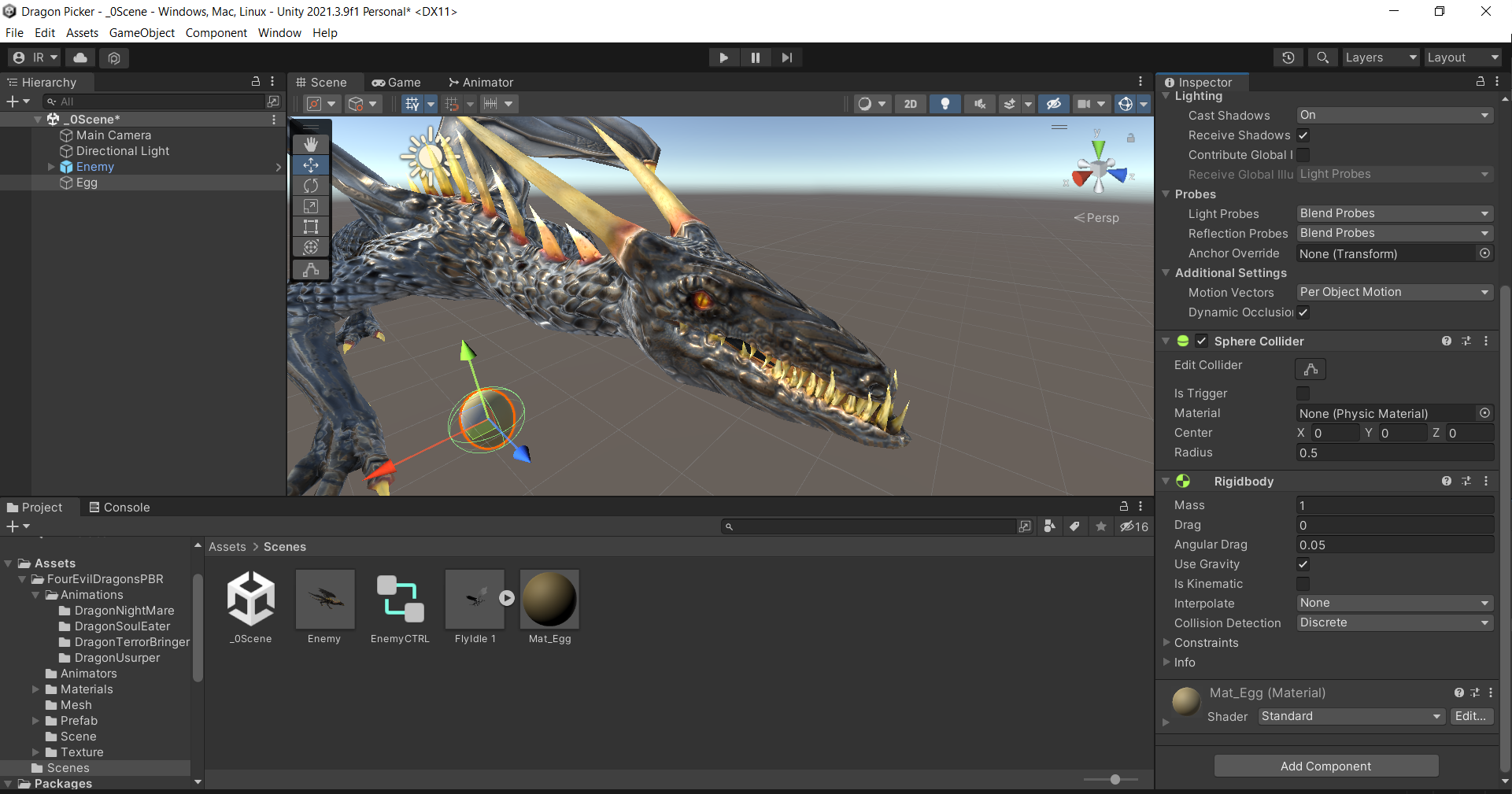The image size is (1512, 794).
Task: Select the Hand tool in Scene view
Action: (311, 144)
